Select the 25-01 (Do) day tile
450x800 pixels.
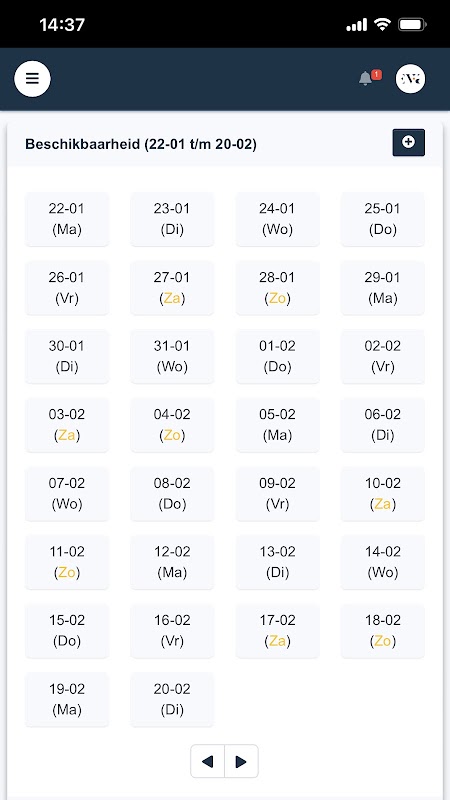click(383, 219)
